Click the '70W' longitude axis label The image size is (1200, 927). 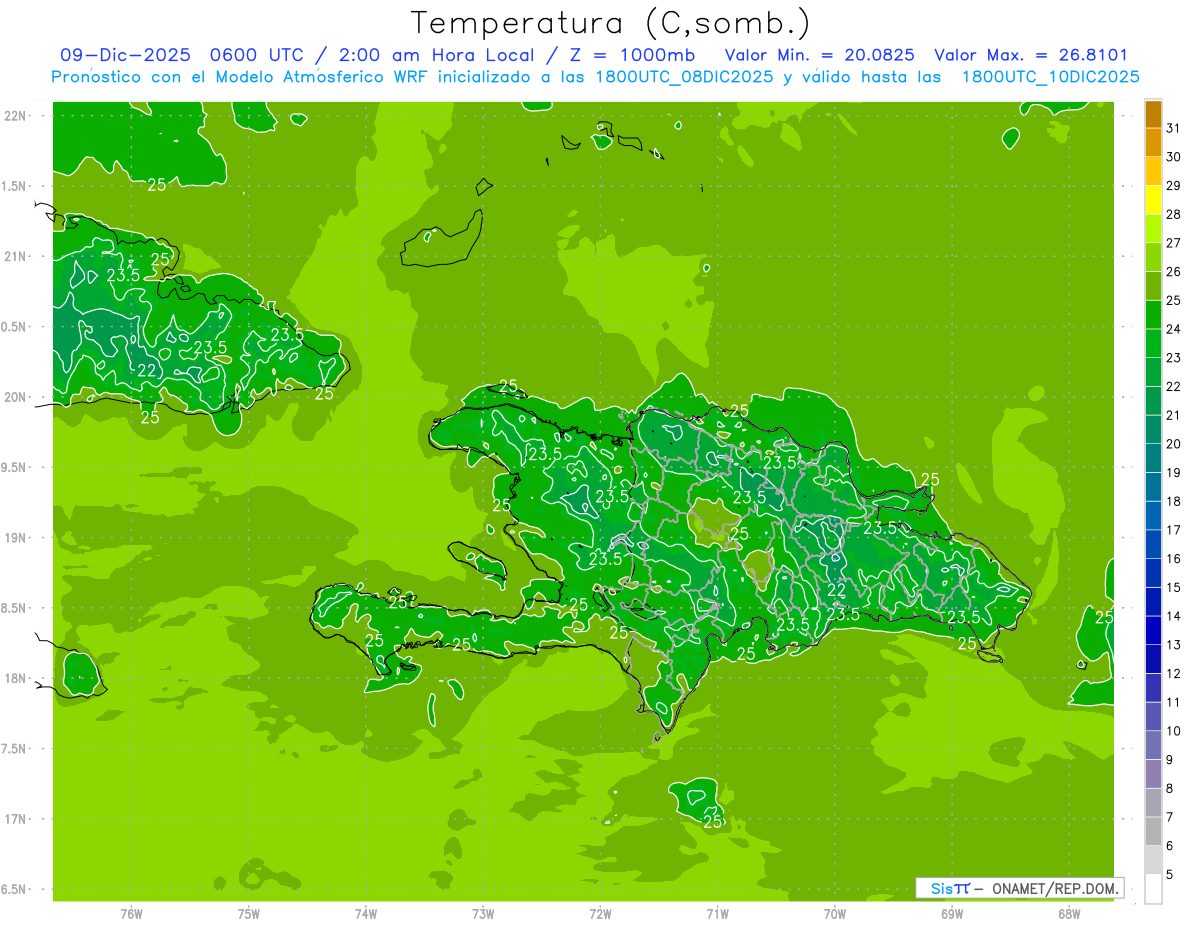click(834, 914)
